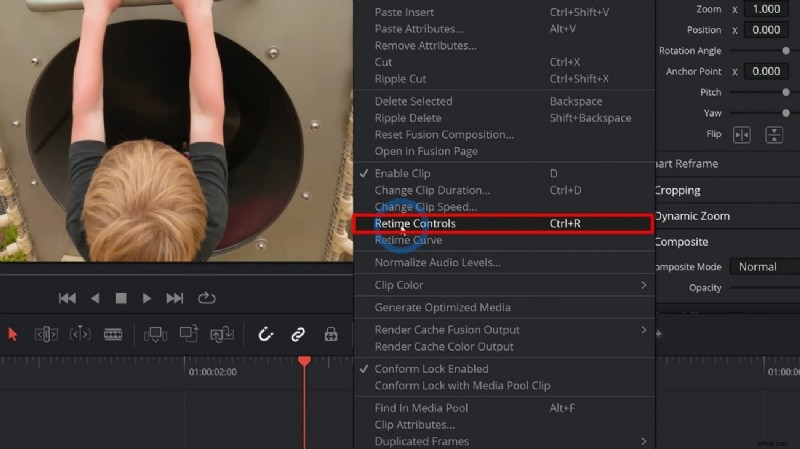Open the Composite Mode Normal dropdown
The height and width of the screenshot is (449, 800).
(x=765, y=267)
